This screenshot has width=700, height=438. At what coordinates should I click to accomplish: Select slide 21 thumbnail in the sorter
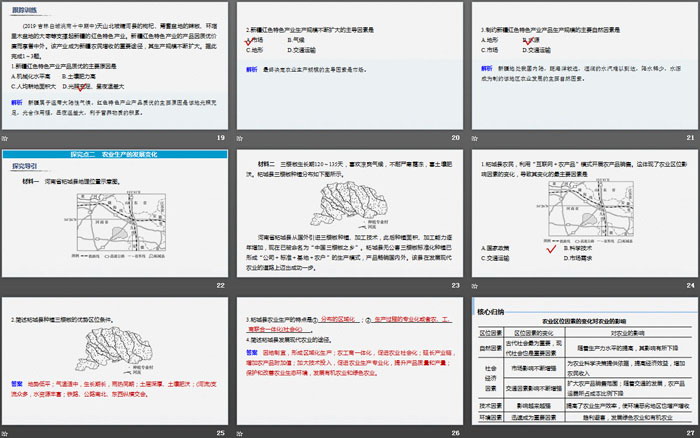coord(585,66)
